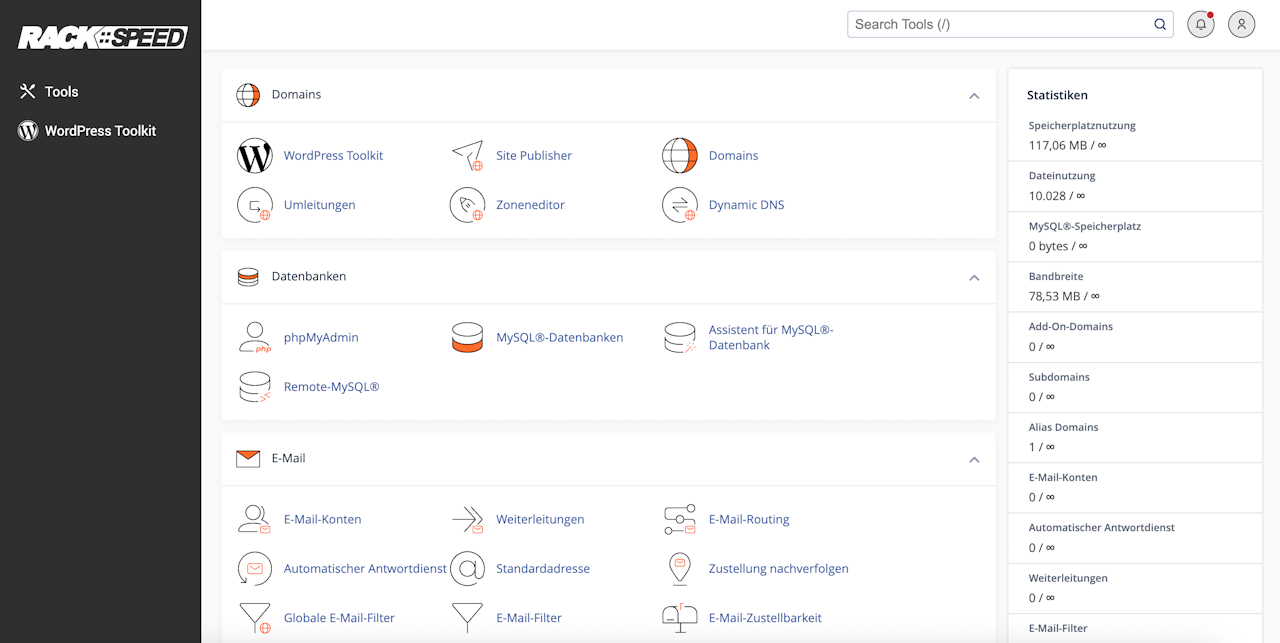Open Zustellung nachverfolgen link

(778, 569)
